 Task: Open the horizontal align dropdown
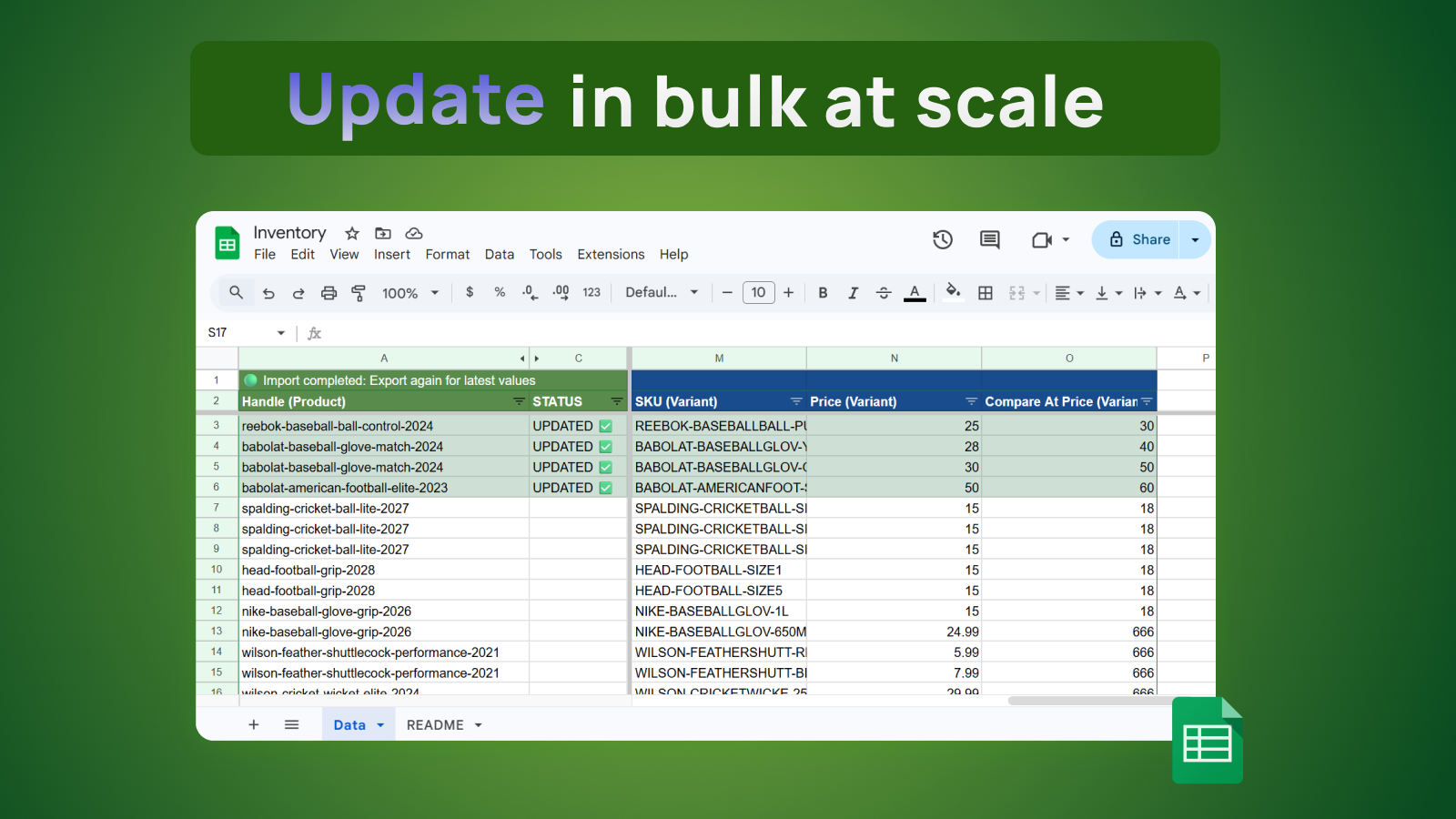[x=1069, y=293]
